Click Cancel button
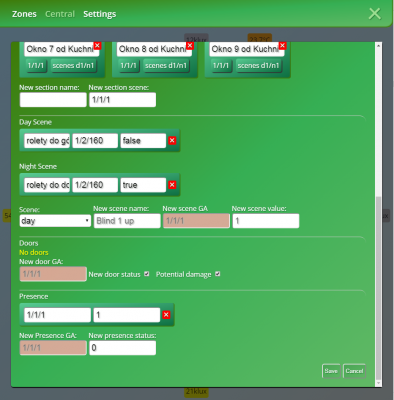The width and height of the screenshot is (394, 400). tap(354, 371)
